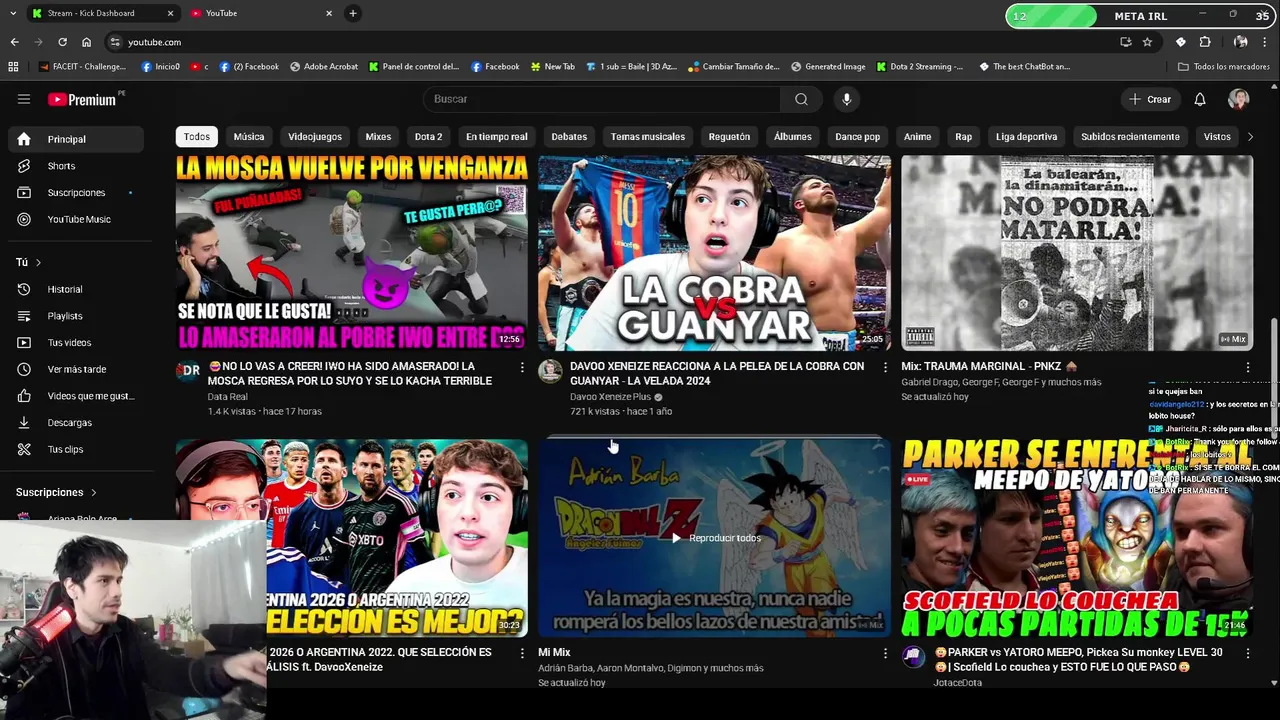Open options for Parker vs Yatoro video

pos(1247,653)
